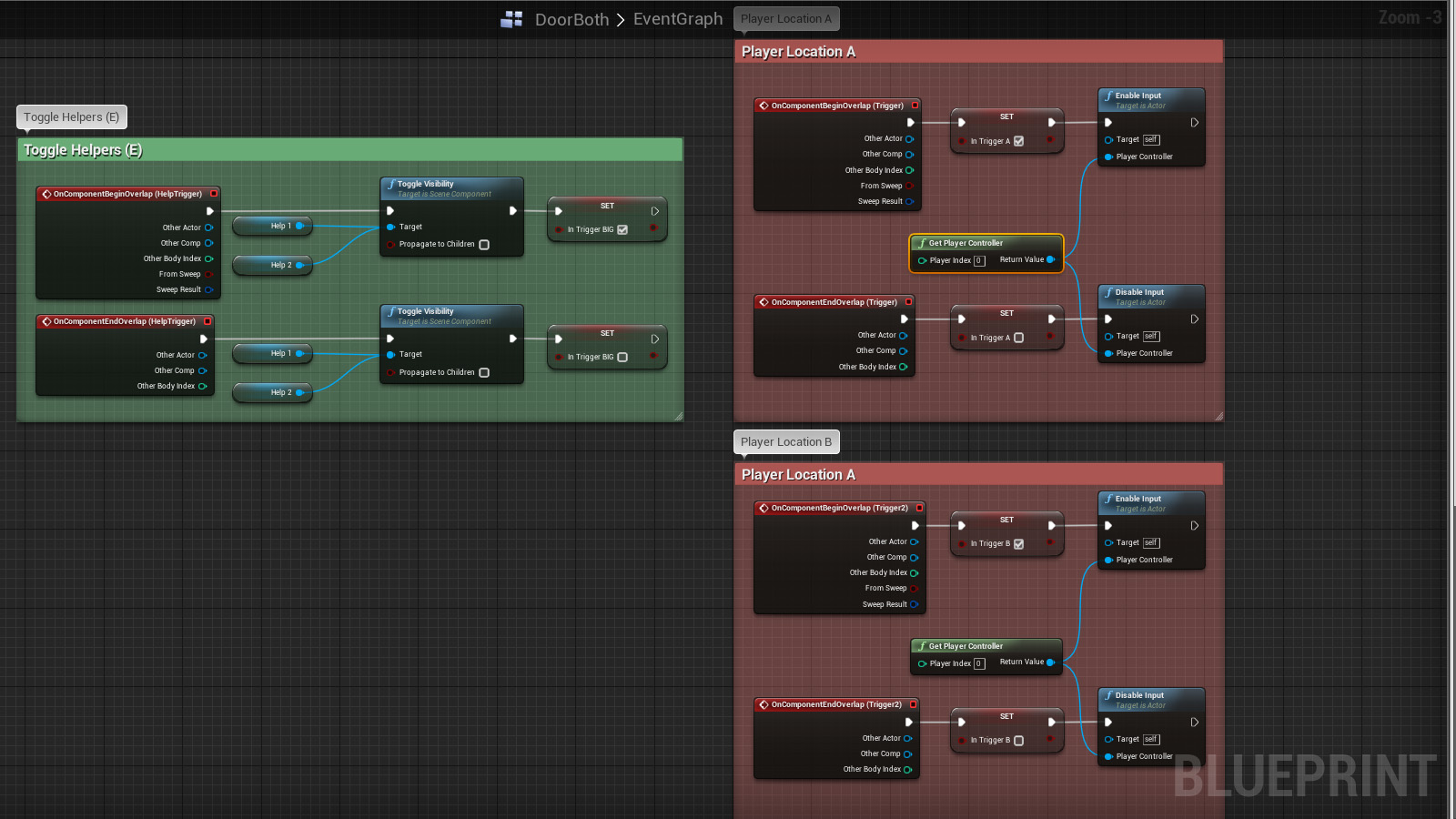Click the Other Body Index pin on OnComponentBeginOverlap (Trigger)
Image resolution: width=1456 pixels, height=819 pixels.
point(909,170)
